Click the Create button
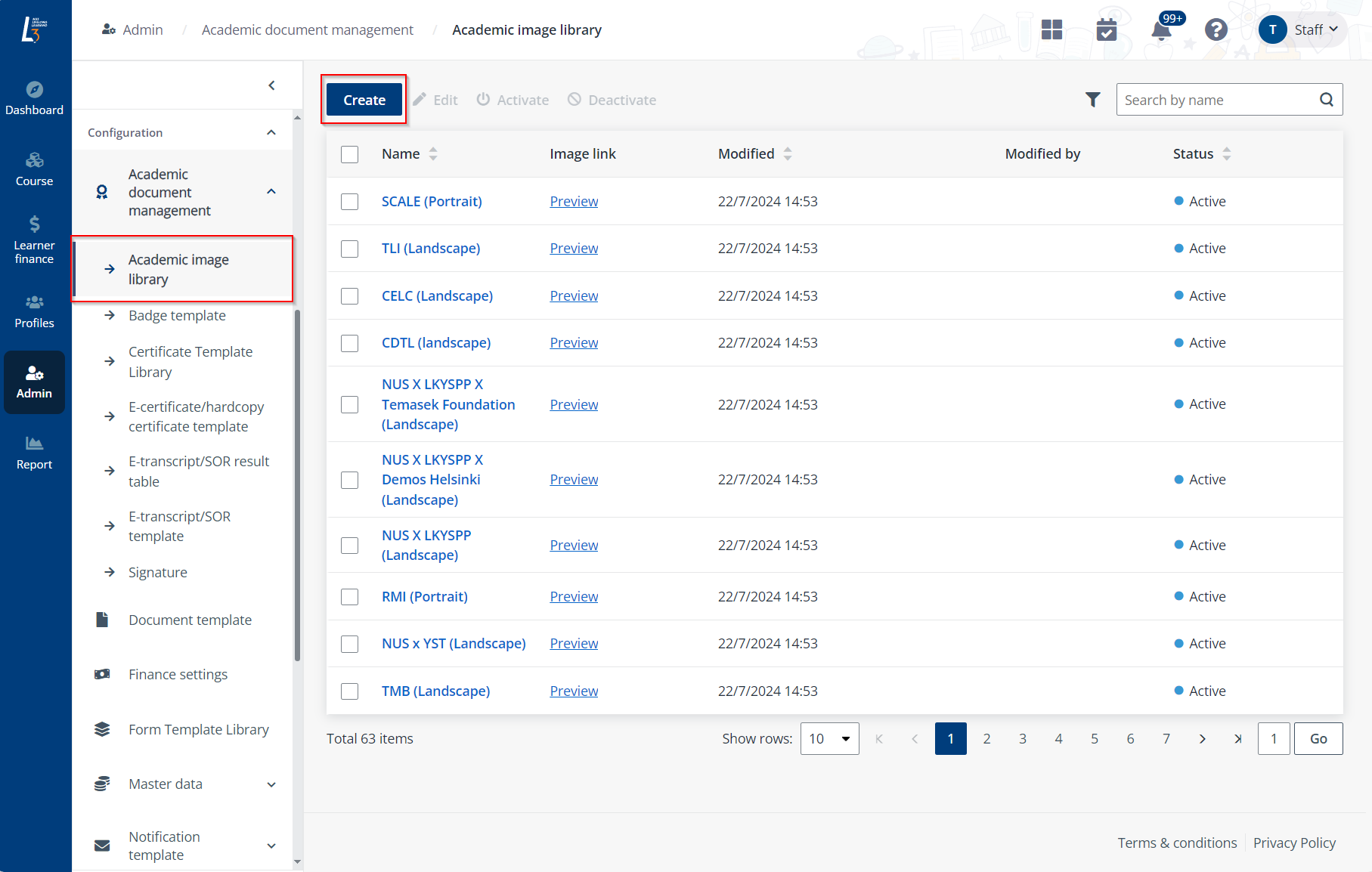The height and width of the screenshot is (872, 1372). pos(364,99)
